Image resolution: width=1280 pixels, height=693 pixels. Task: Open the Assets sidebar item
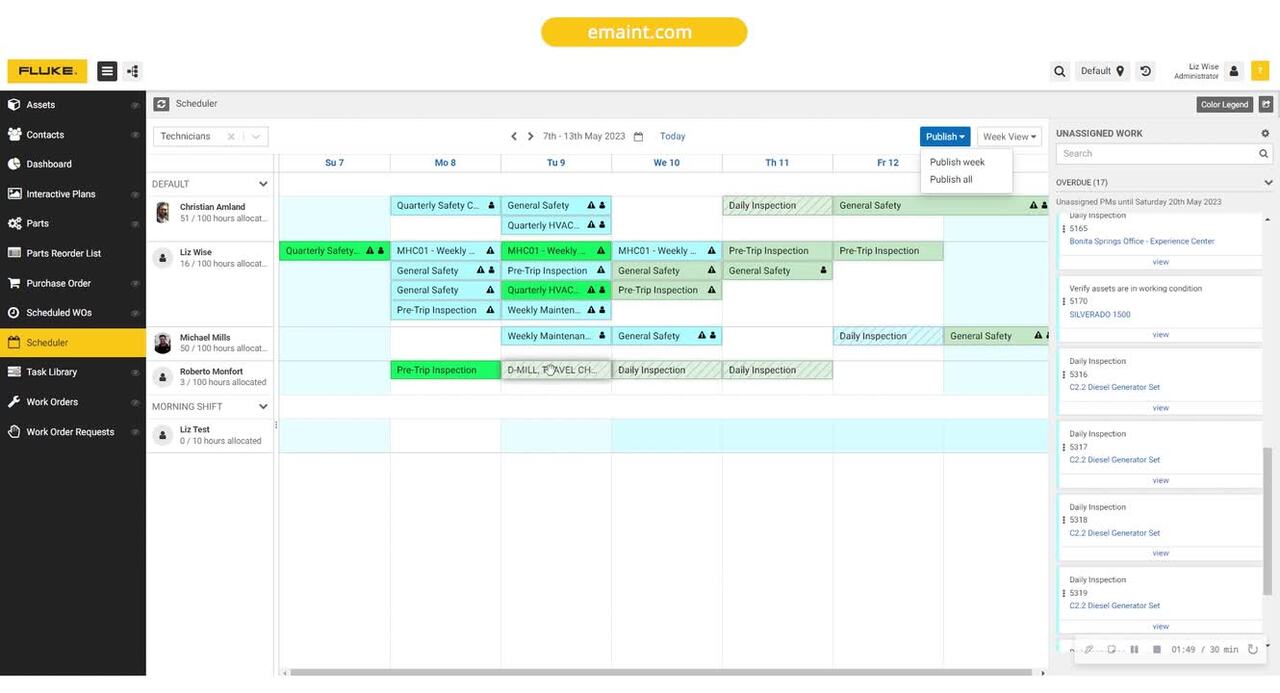click(x=73, y=105)
